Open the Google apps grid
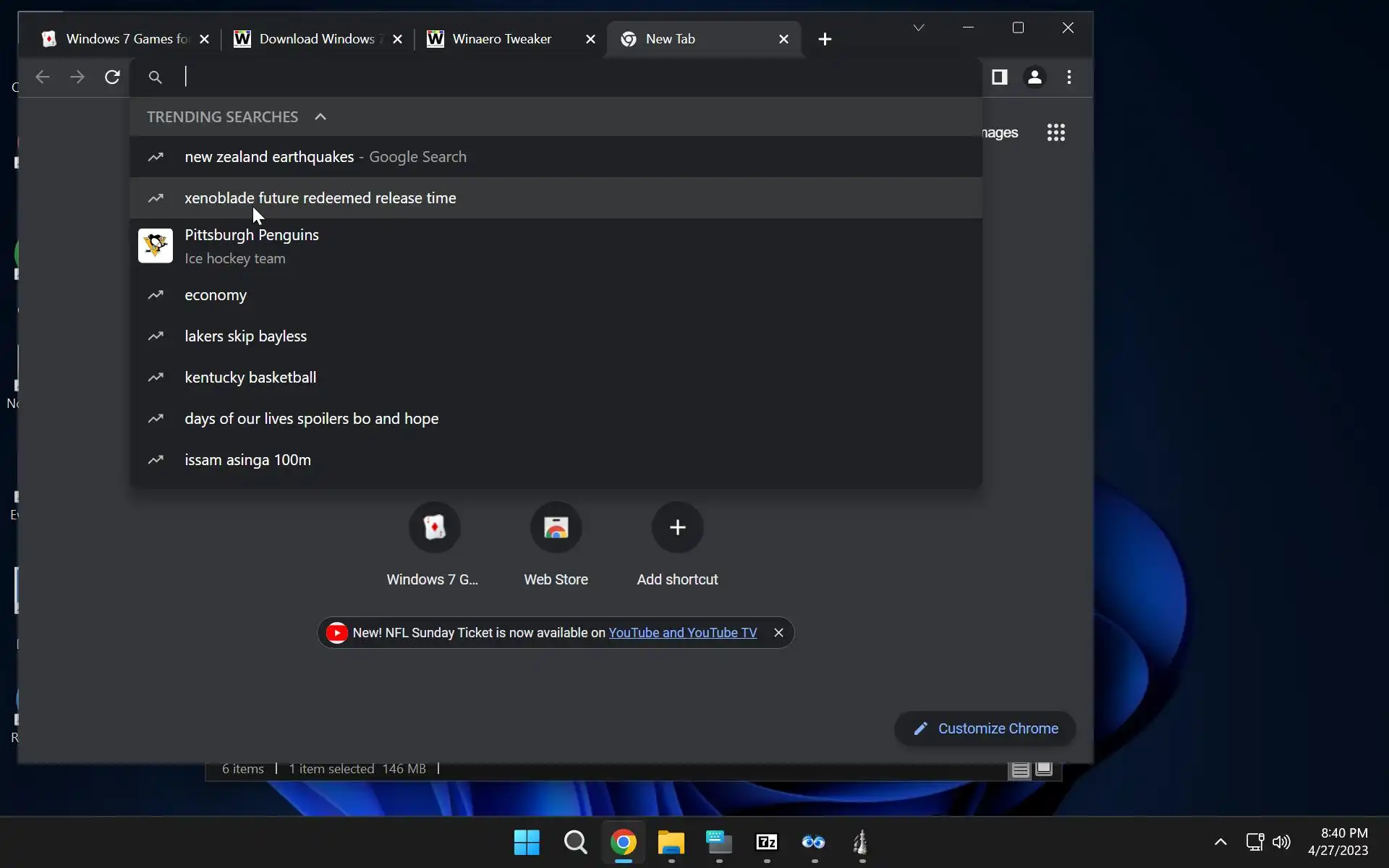Viewport: 1389px width, 868px height. [1055, 132]
